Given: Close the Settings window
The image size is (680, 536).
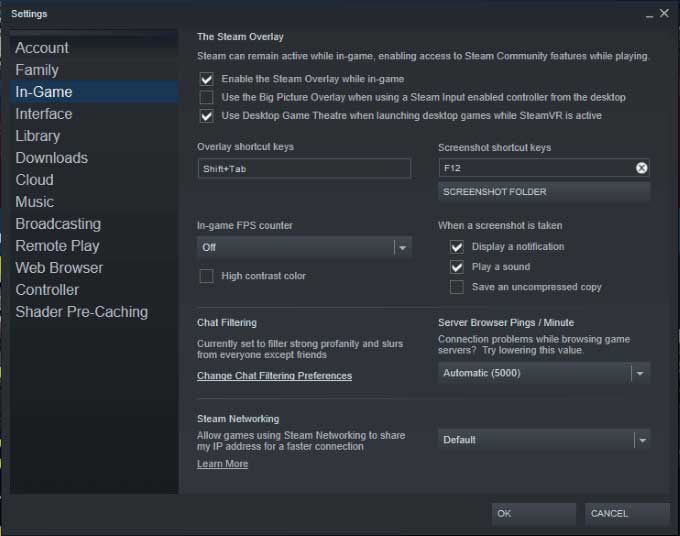Looking at the screenshot, I should 664,13.
